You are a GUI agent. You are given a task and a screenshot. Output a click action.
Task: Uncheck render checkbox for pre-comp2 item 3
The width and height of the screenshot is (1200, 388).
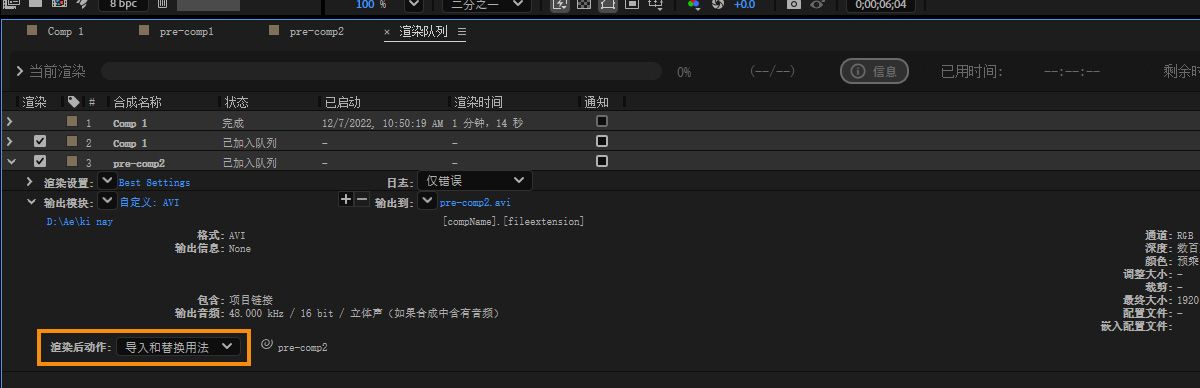tap(40, 161)
